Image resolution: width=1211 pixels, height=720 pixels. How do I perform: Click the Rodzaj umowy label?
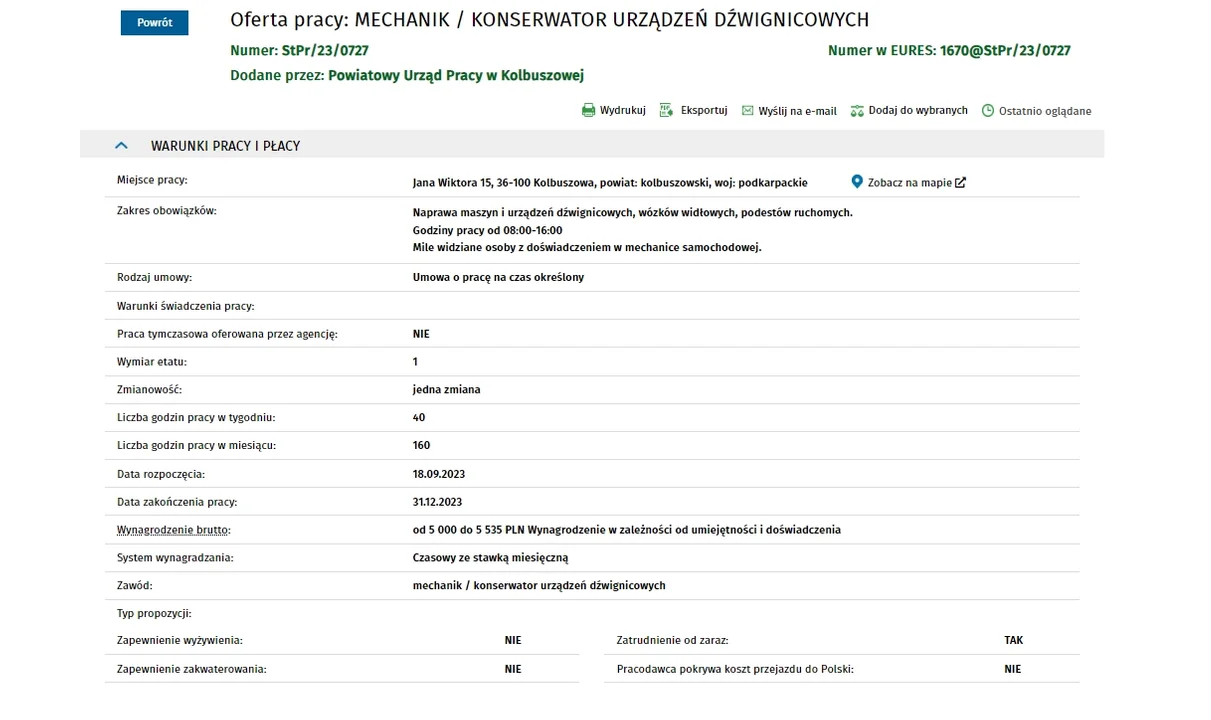[154, 277]
